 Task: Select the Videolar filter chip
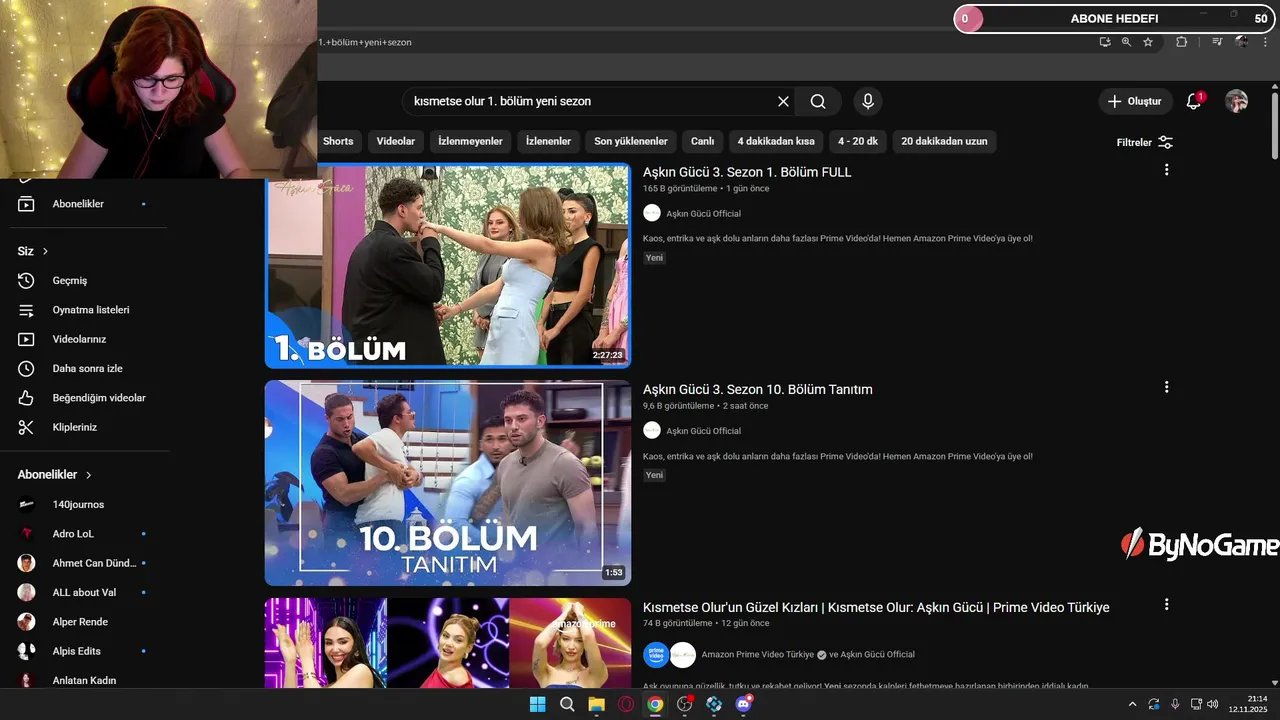tap(396, 141)
